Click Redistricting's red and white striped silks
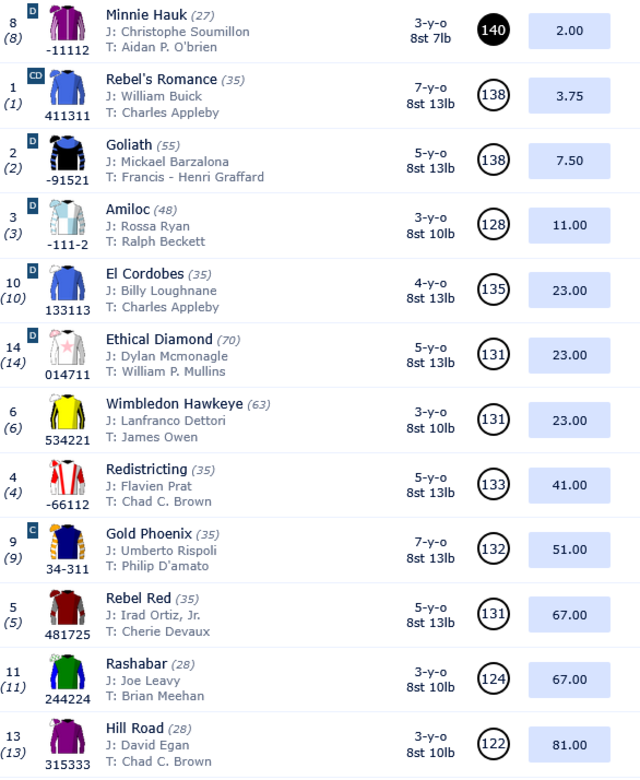640x780 pixels. click(67, 478)
